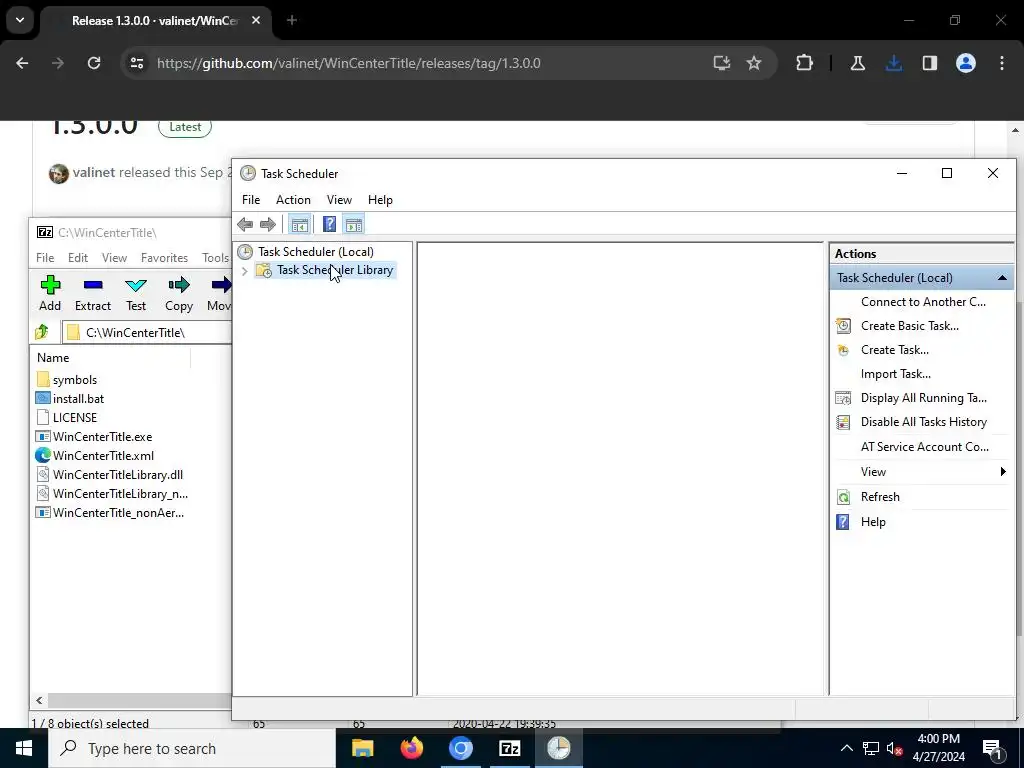This screenshot has height=768, width=1024.
Task: Click muted volume icon in system tray
Action: tap(894, 748)
